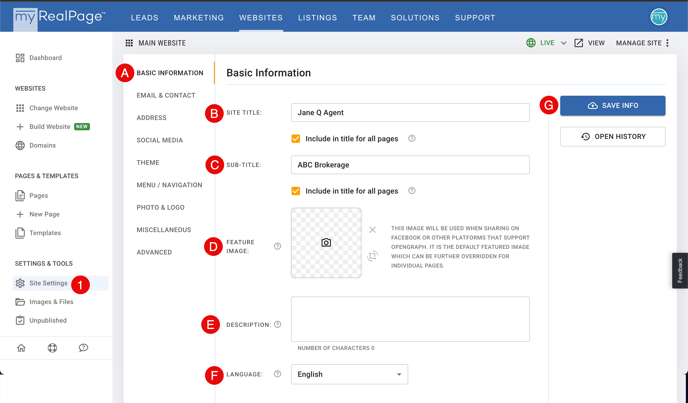The width and height of the screenshot is (688, 403).
Task: Toggle sub-title Include in title checkbox
Action: click(296, 191)
